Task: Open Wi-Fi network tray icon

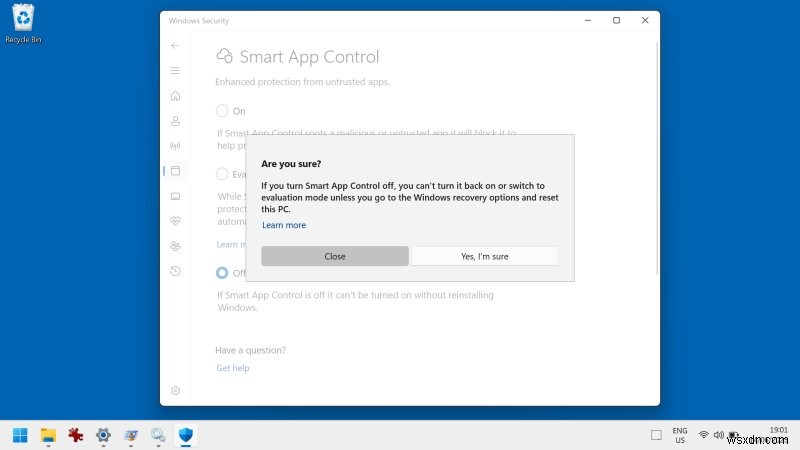Action: pyautogui.click(x=704, y=435)
